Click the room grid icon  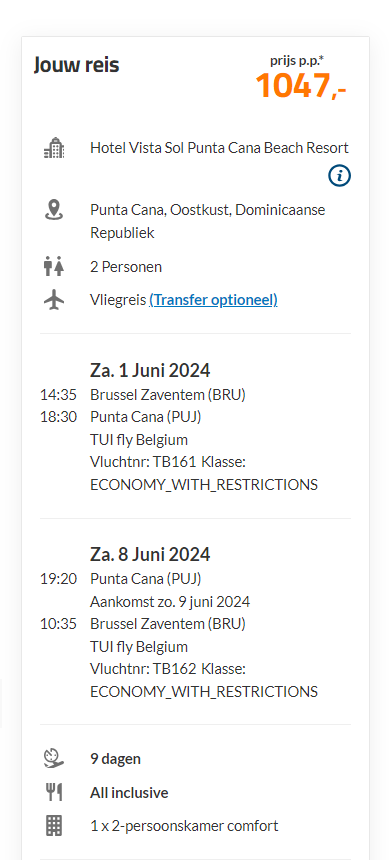(x=54, y=825)
